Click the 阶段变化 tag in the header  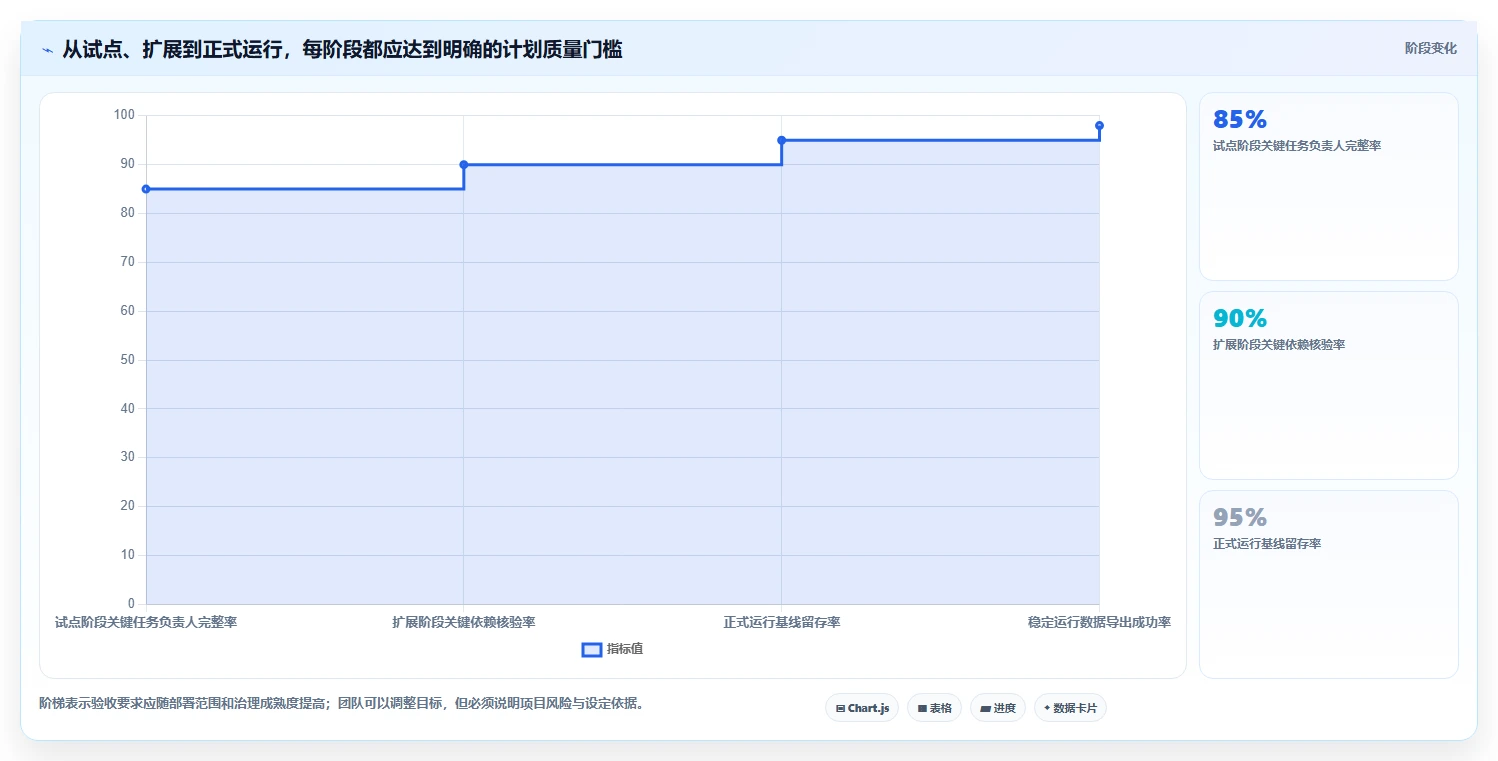pos(1430,48)
